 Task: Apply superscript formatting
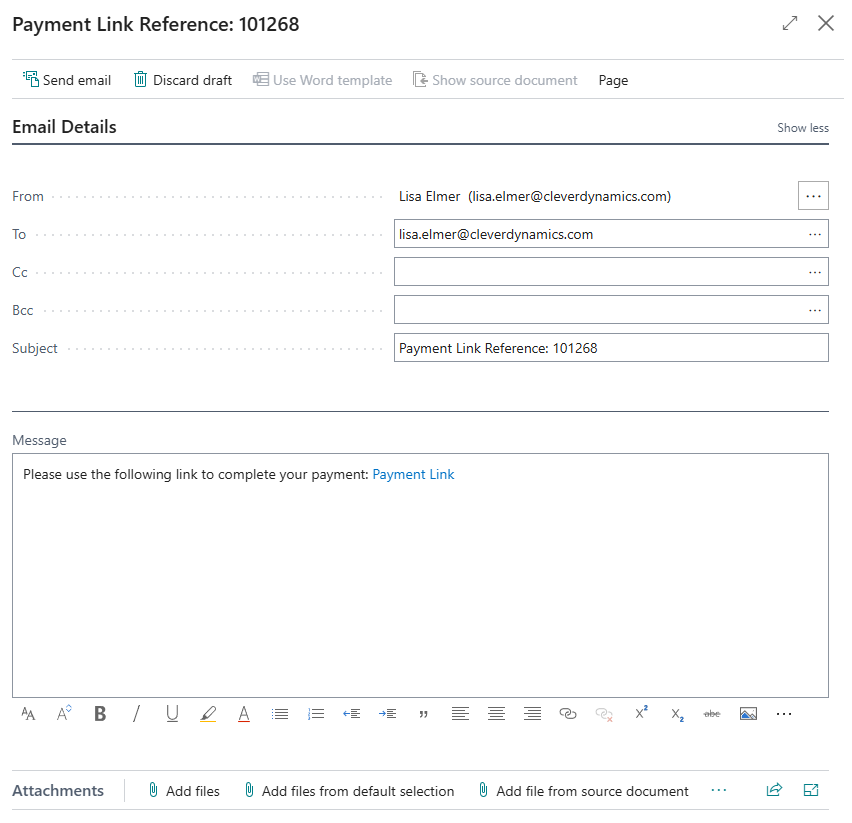point(641,714)
